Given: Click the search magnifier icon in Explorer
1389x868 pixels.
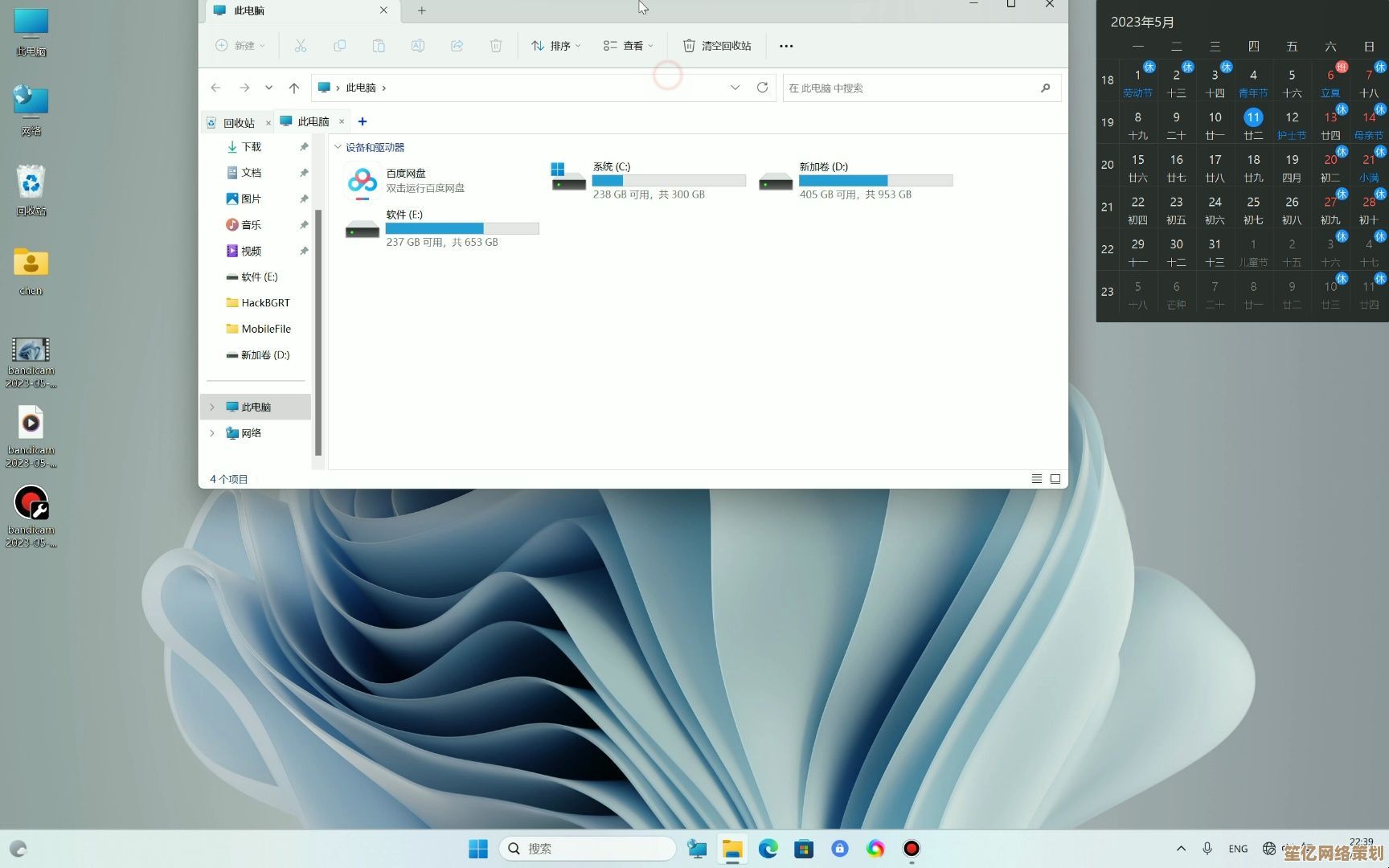Looking at the screenshot, I should click(1045, 88).
